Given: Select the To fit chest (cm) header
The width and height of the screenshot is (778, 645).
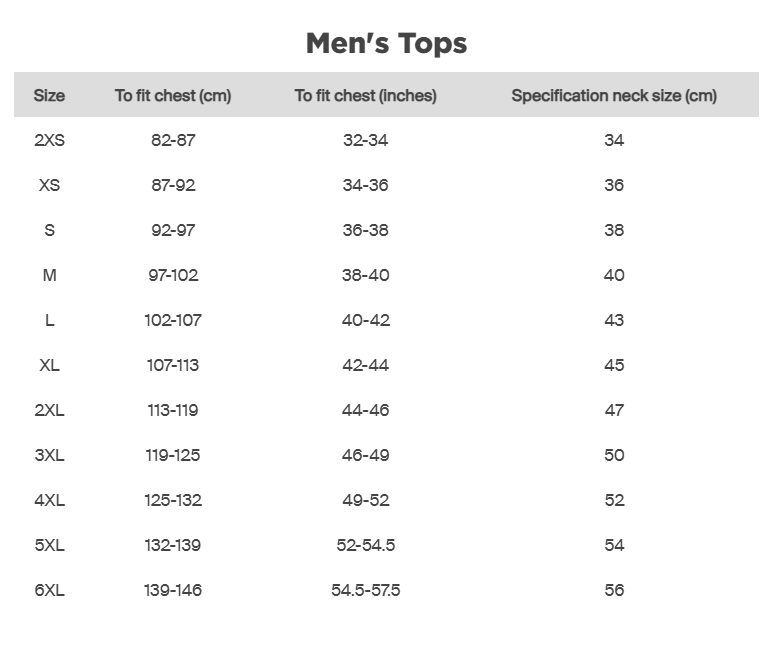Looking at the screenshot, I should pyautogui.click(x=173, y=96).
